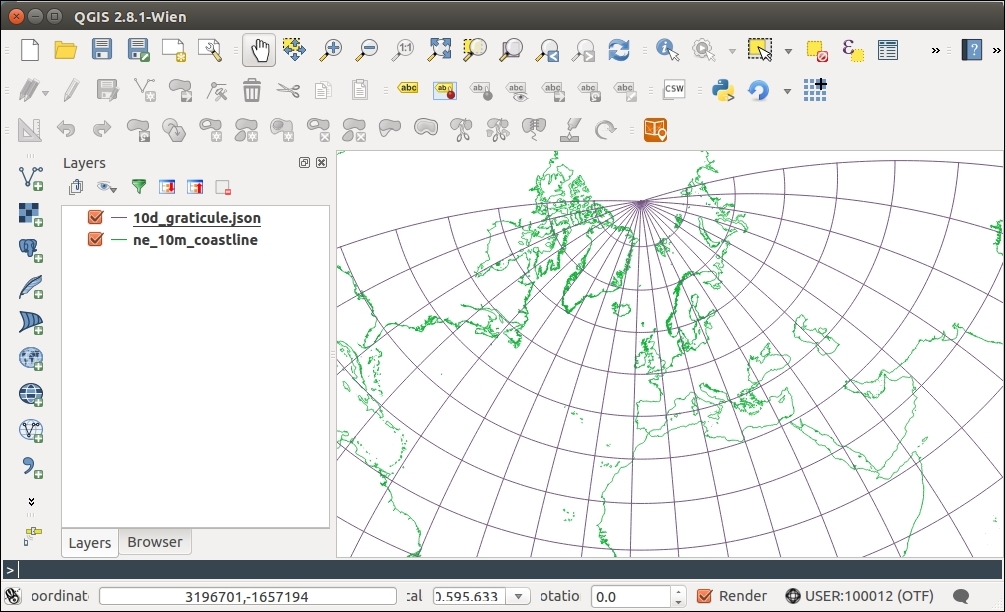Toggle ne_10m_coastline layer visibility
This screenshot has height=612, width=1005.
coord(96,239)
